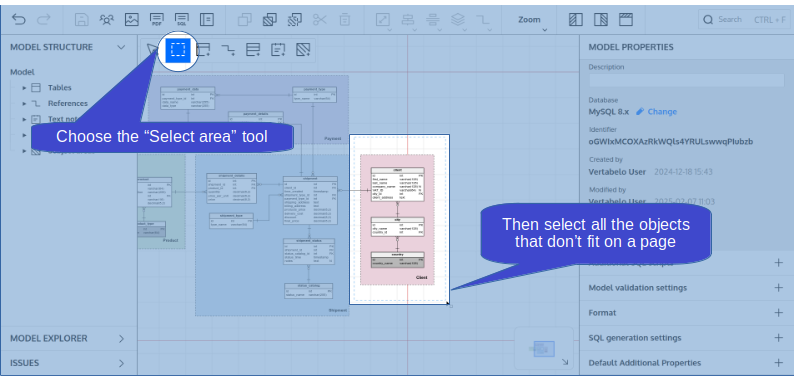Toggle top toolbar visibility icon
Image resolution: width=794 pixels, height=376 pixels.
coord(626,20)
